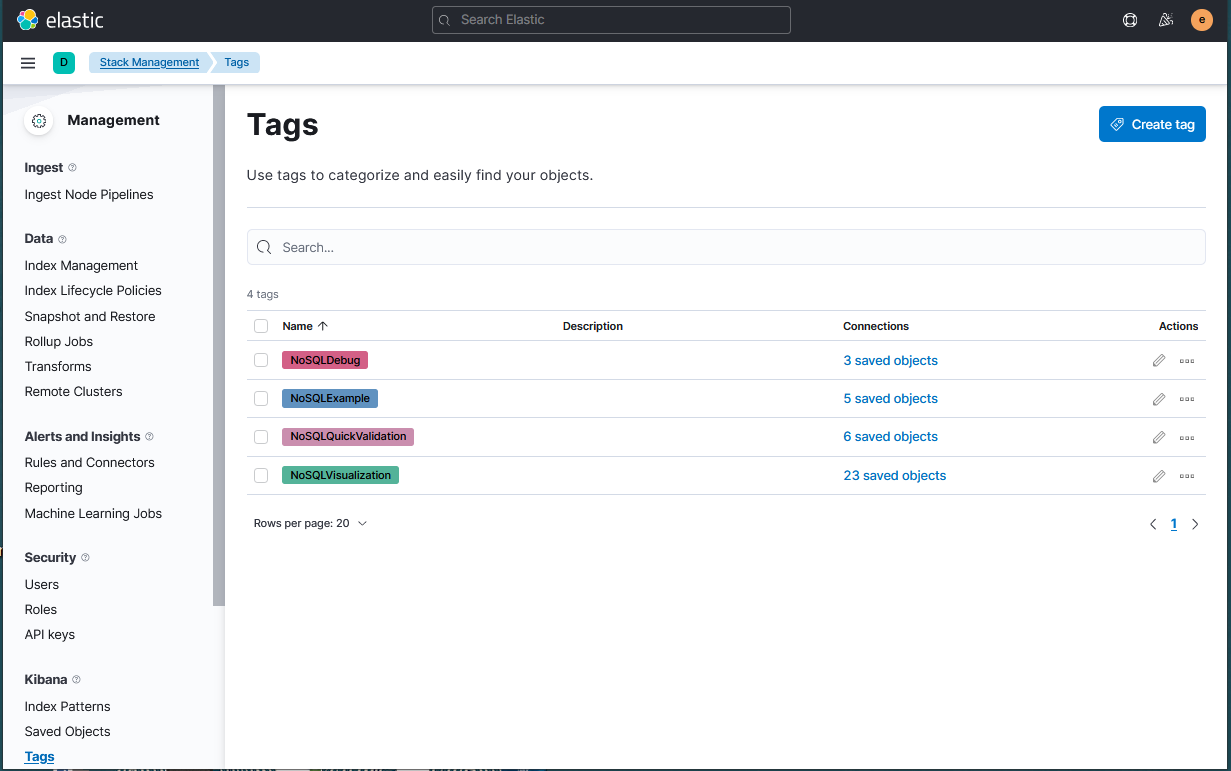
Task: Open the user avatar menu
Action: [x=1202, y=20]
